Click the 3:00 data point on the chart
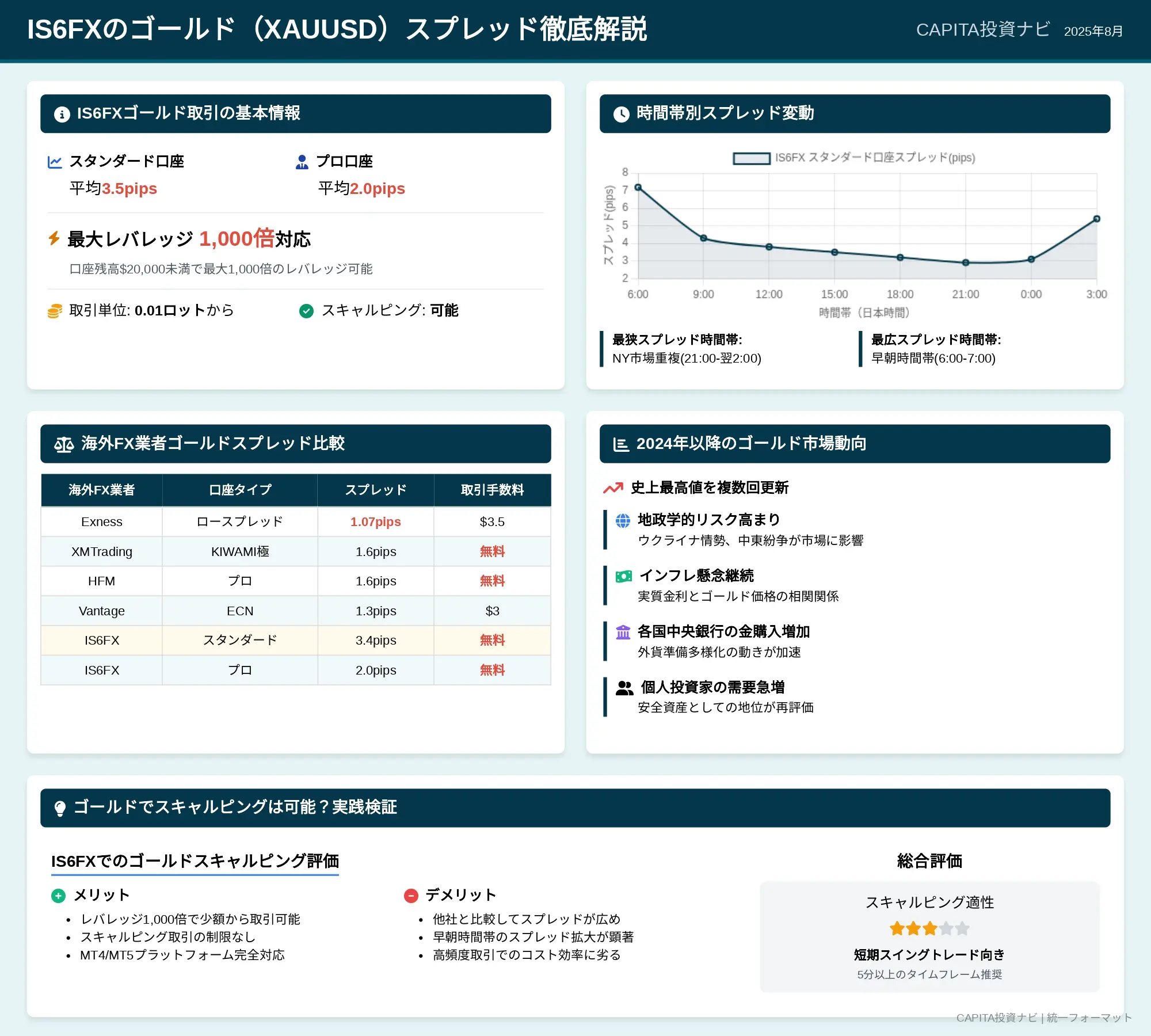Viewport: 1151px width, 1036px height. pyautogui.click(x=1097, y=219)
